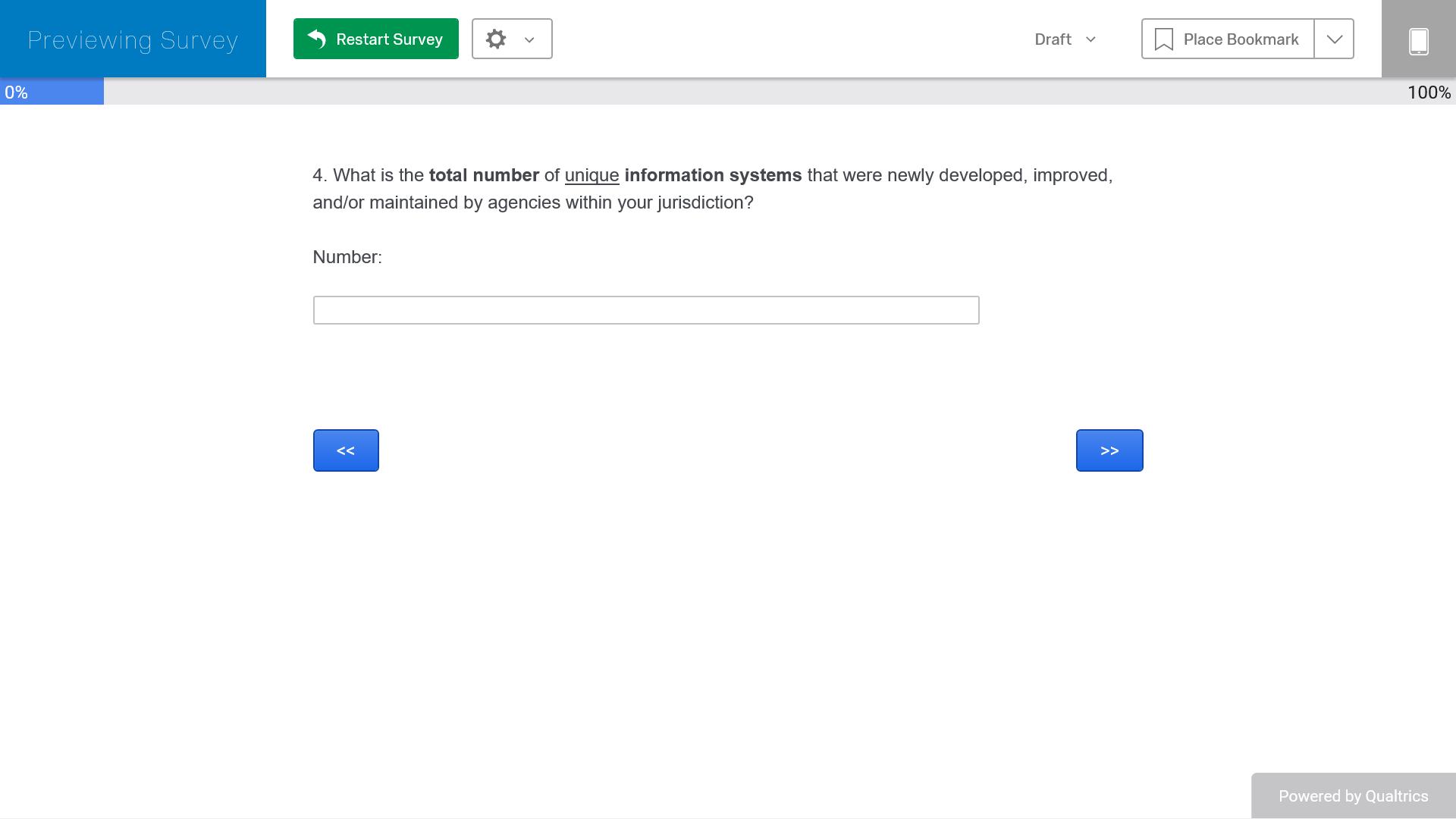Go back with the << button

coord(346,450)
